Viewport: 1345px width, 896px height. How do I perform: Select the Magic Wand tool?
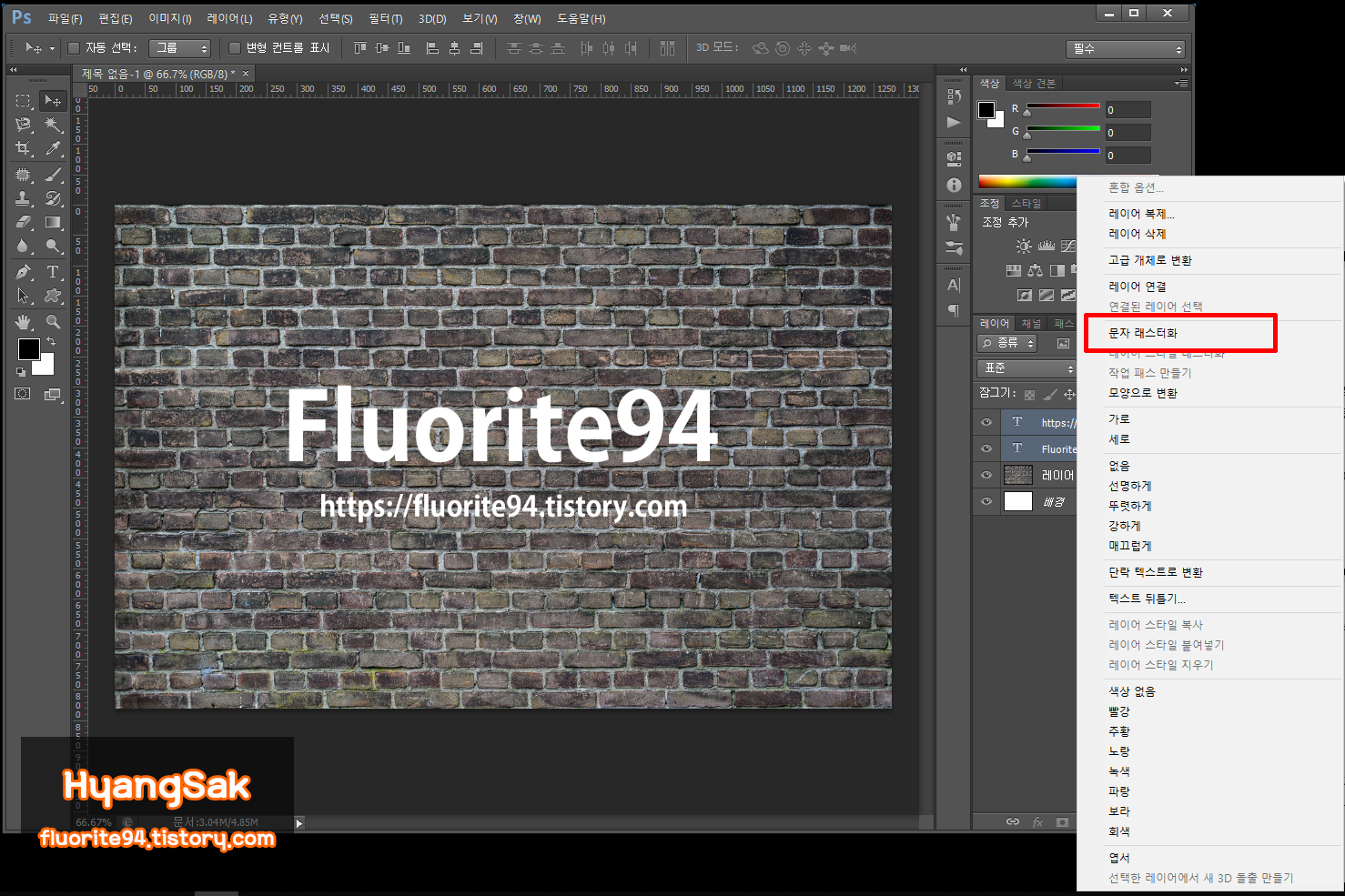pos(53,125)
